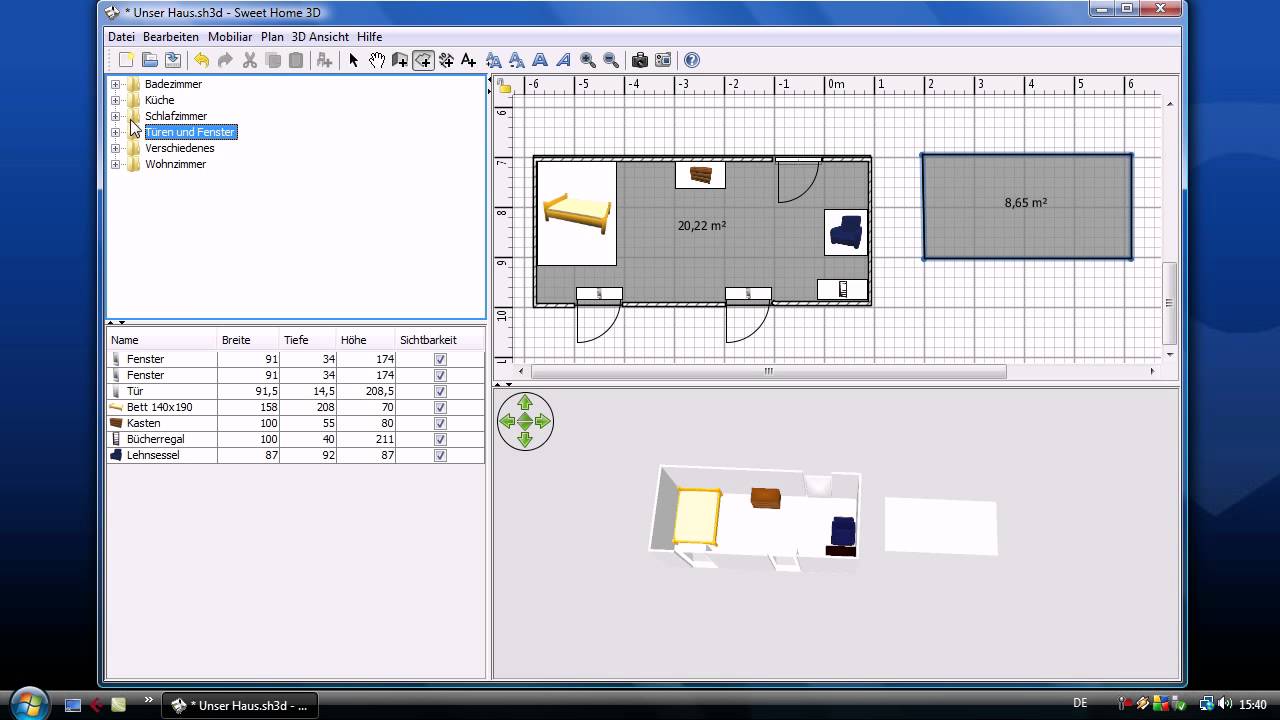Undo the last action
The height and width of the screenshot is (720, 1280).
(202, 60)
